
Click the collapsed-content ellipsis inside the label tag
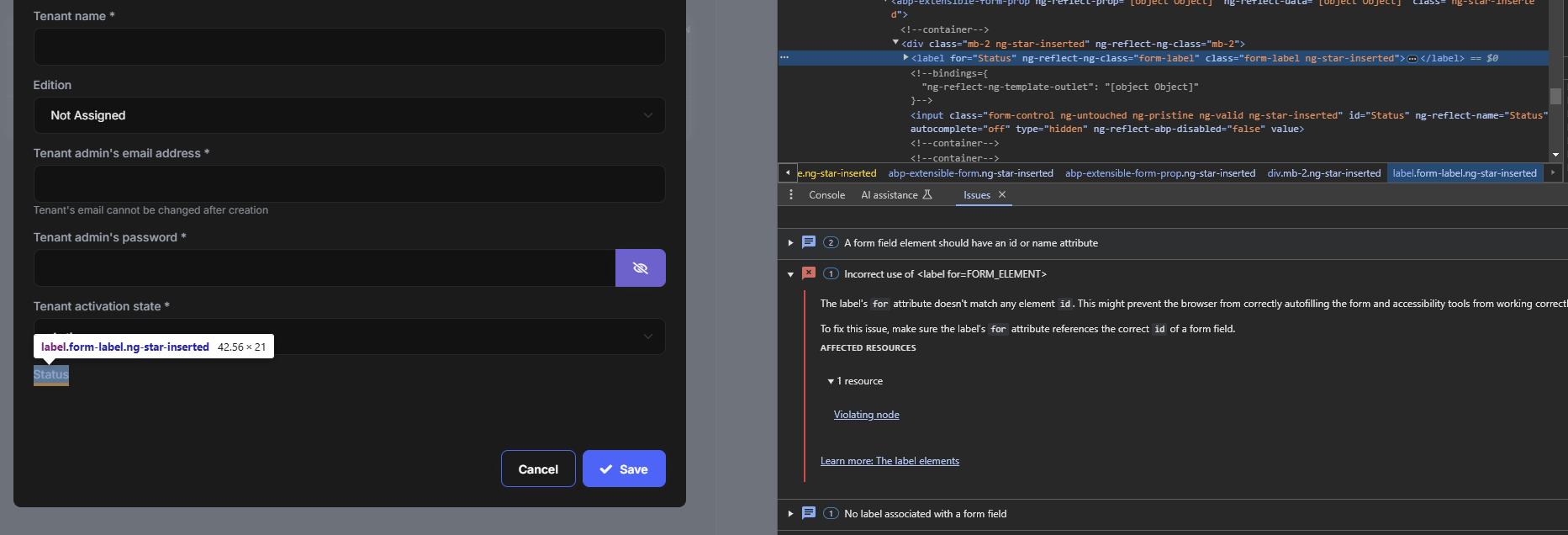1412,59
